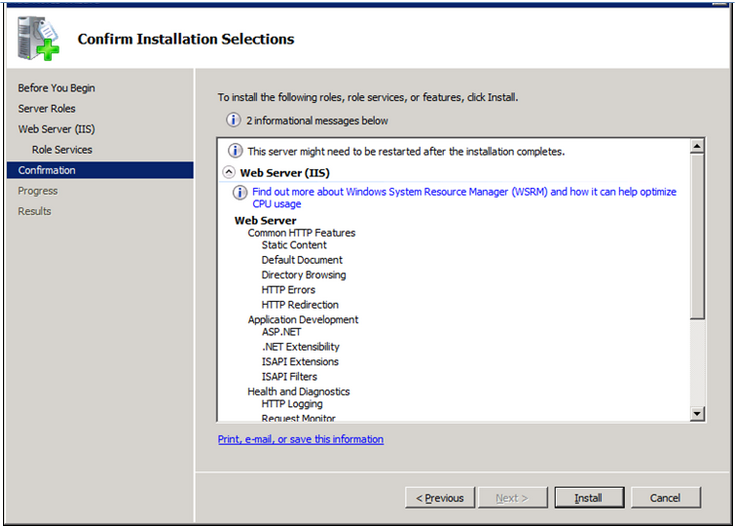Select 'Before You Begin' in the sidebar

[56, 88]
